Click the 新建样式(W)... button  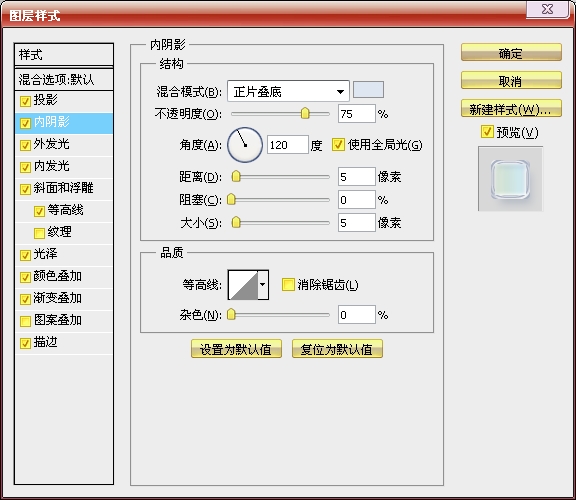click(511, 109)
